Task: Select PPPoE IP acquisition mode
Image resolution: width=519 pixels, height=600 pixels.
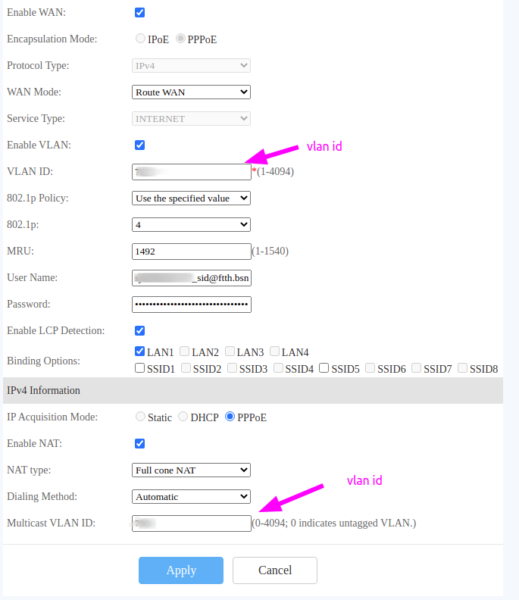Action: (230, 416)
